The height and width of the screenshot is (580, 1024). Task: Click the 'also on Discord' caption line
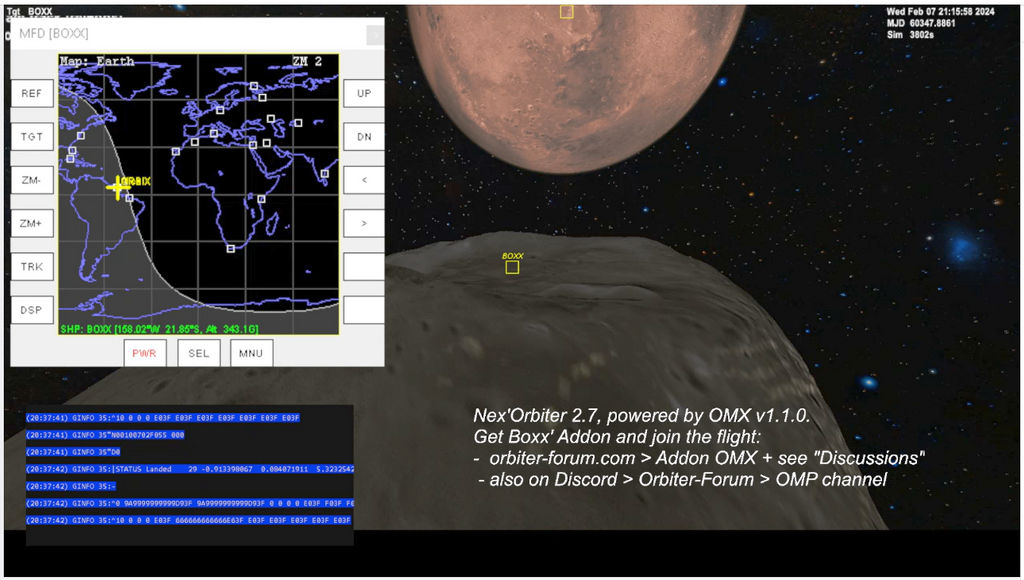pyautogui.click(x=682, y=479)
